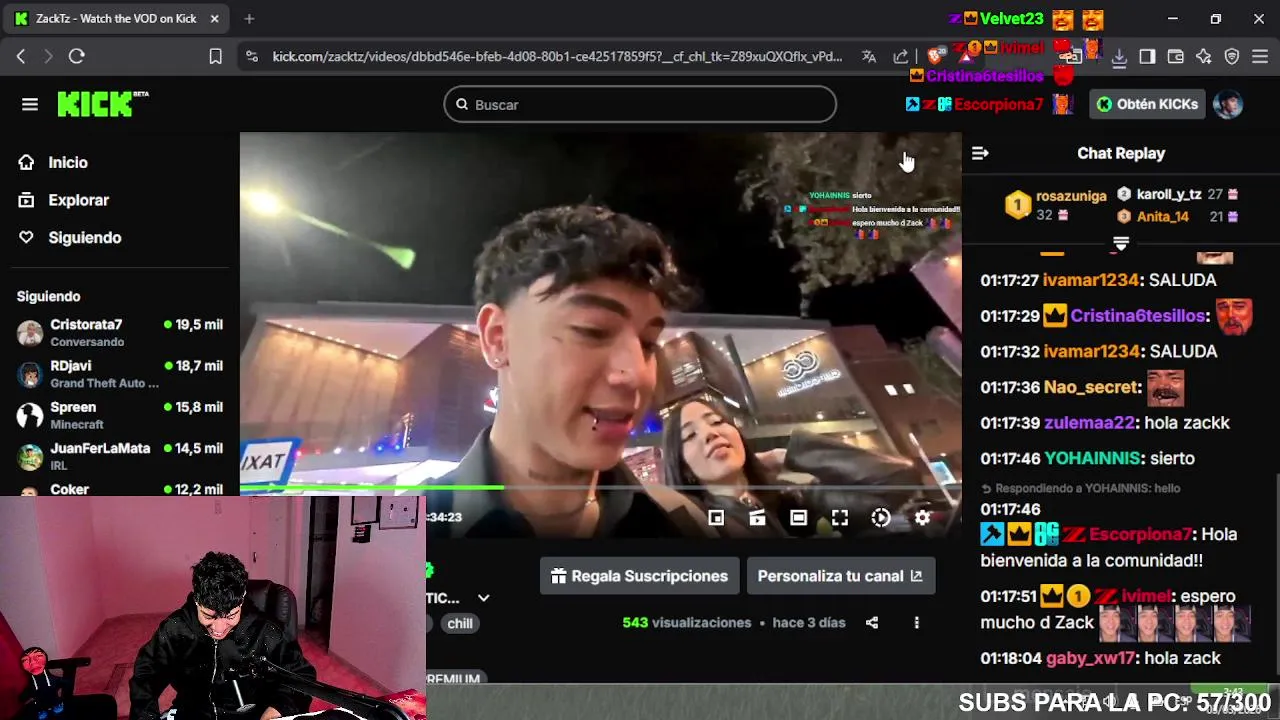Open playback speed control in player
The image size is (1280, 720).
tap(881, 517)
